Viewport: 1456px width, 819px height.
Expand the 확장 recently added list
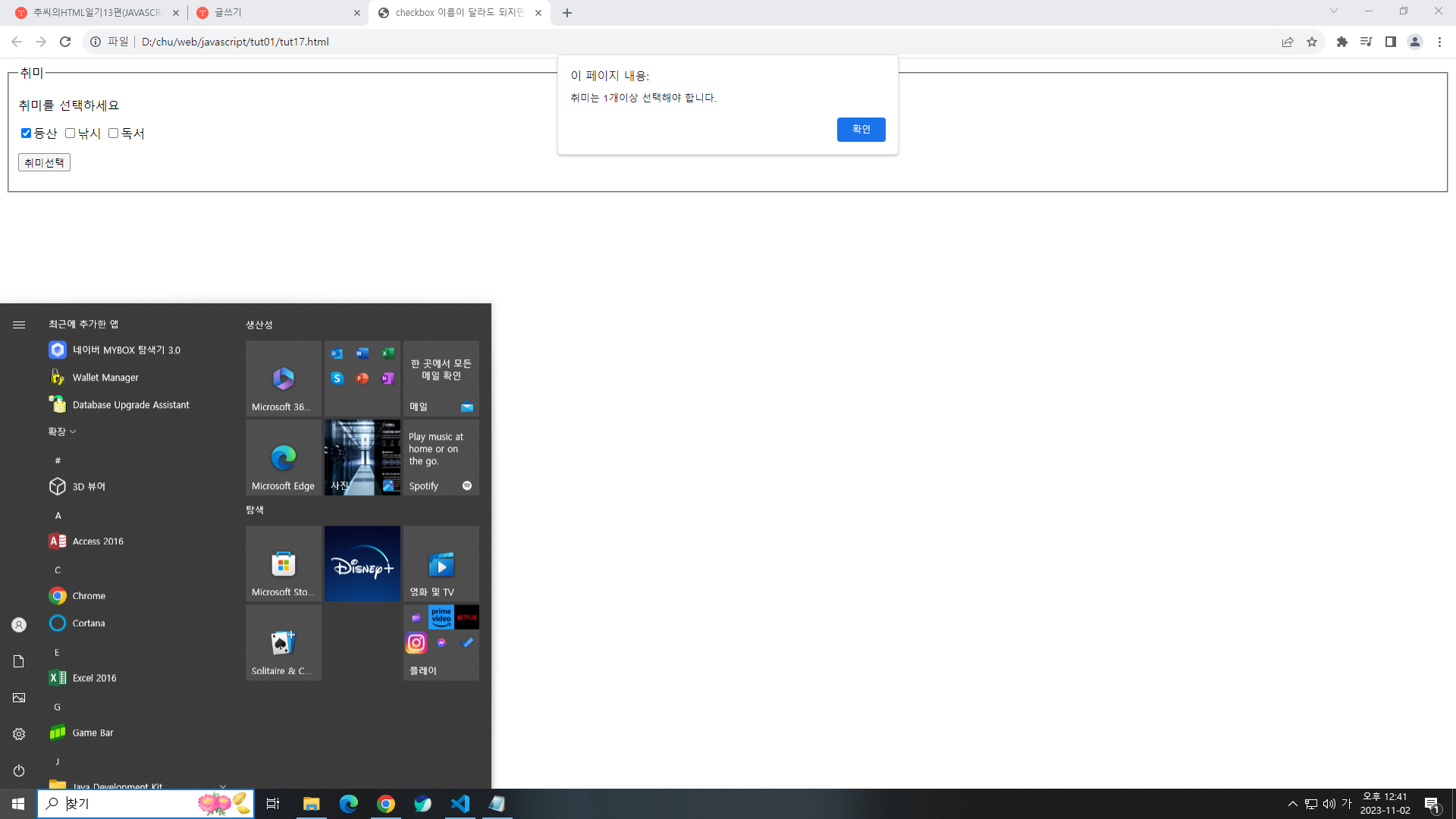(62, 431)
